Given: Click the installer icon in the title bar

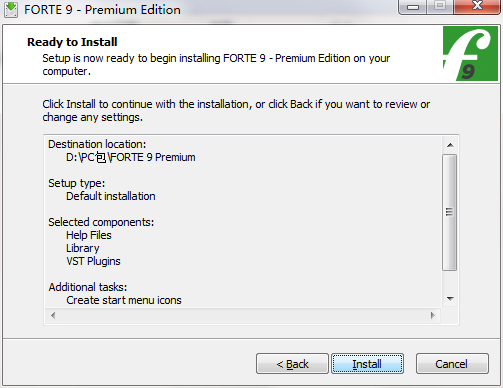Looking at the screenshot, I should tap(11, 10).
